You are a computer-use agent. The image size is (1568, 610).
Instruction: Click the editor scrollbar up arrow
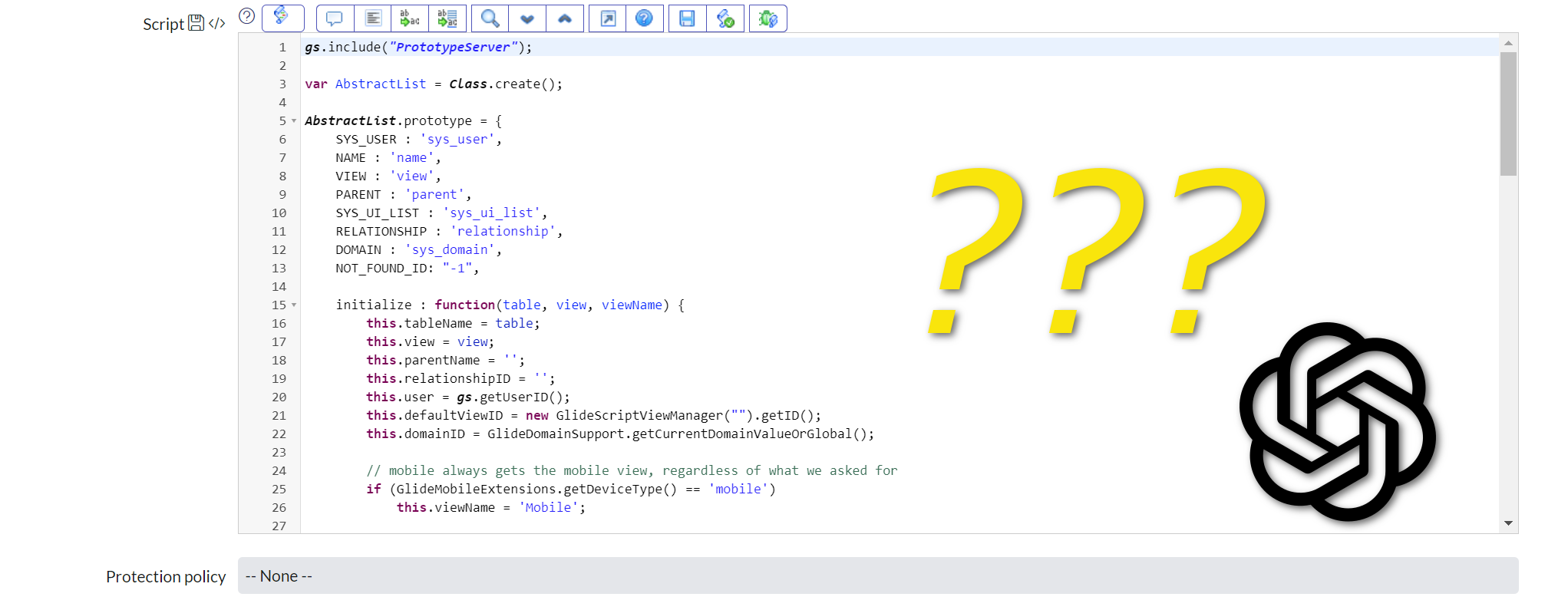pos(1508,43)
